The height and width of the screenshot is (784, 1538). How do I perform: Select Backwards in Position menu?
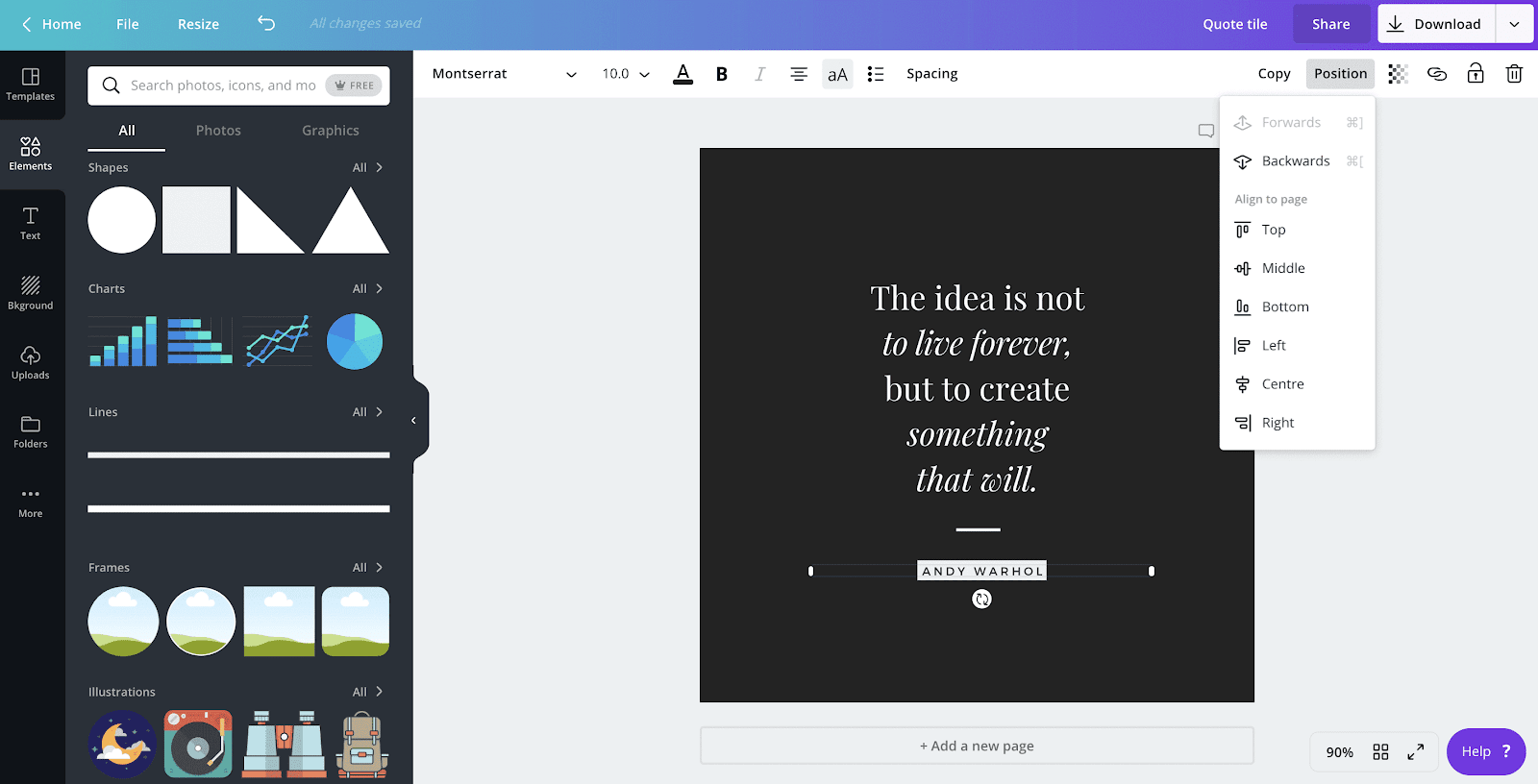1298,161
